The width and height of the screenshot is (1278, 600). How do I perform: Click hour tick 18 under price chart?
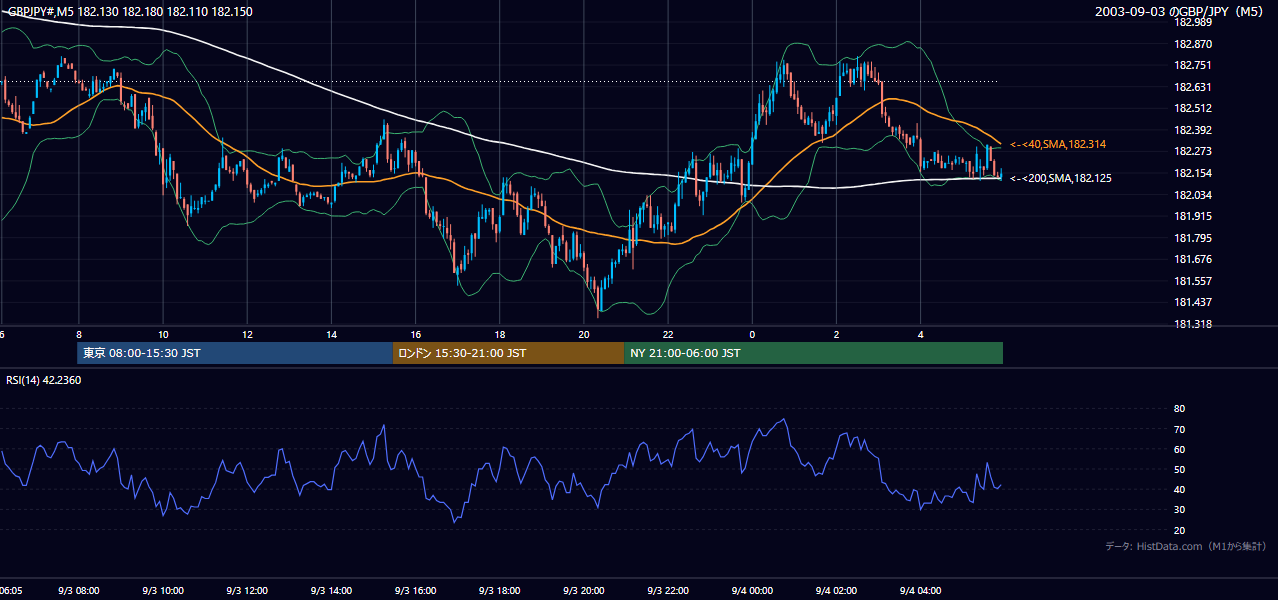499,335
